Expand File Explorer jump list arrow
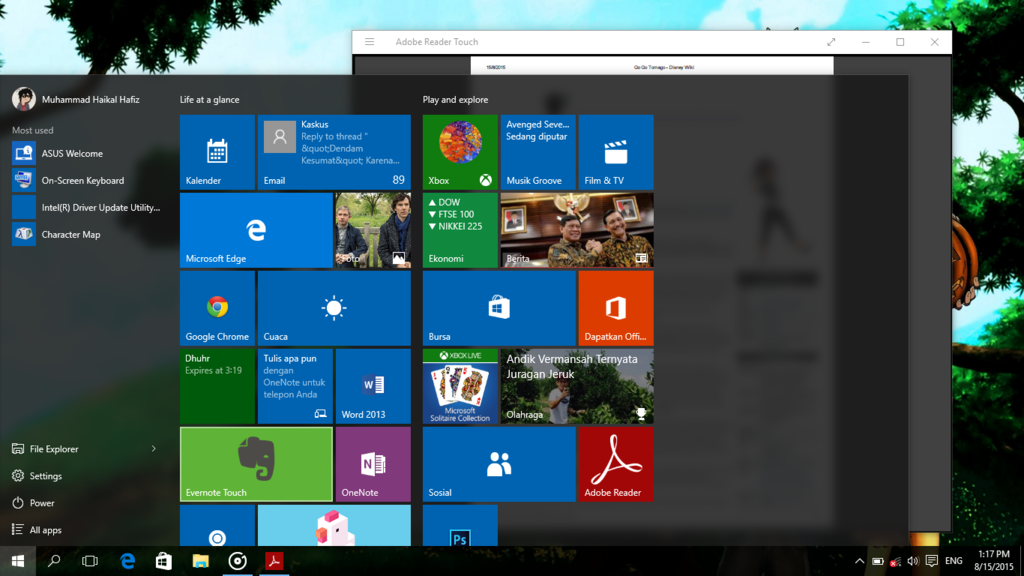 click(153, 449)
